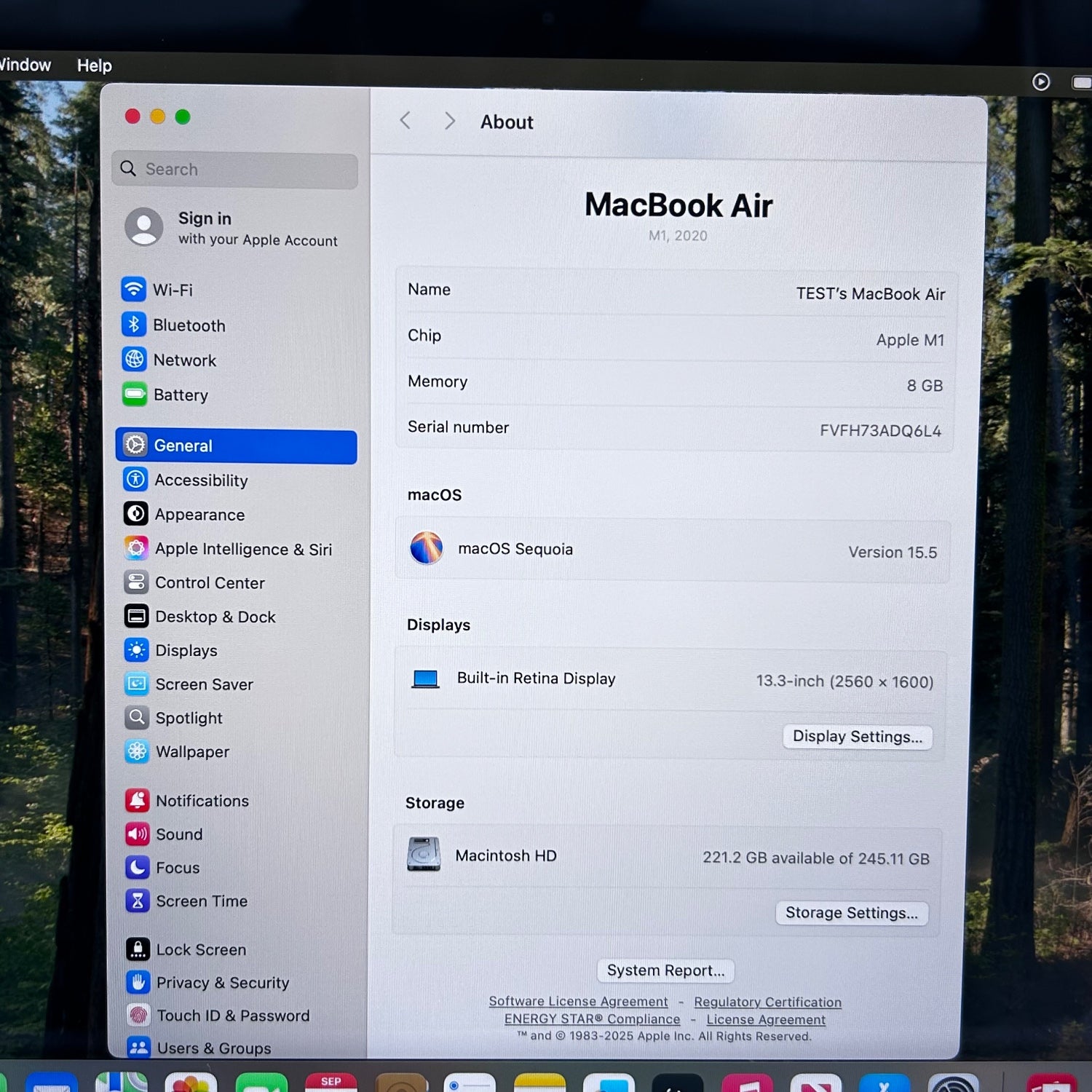Screen dimensions: 1092x1092
Task: Go forward with the right chevron
Action: click(x=449, y=121)
